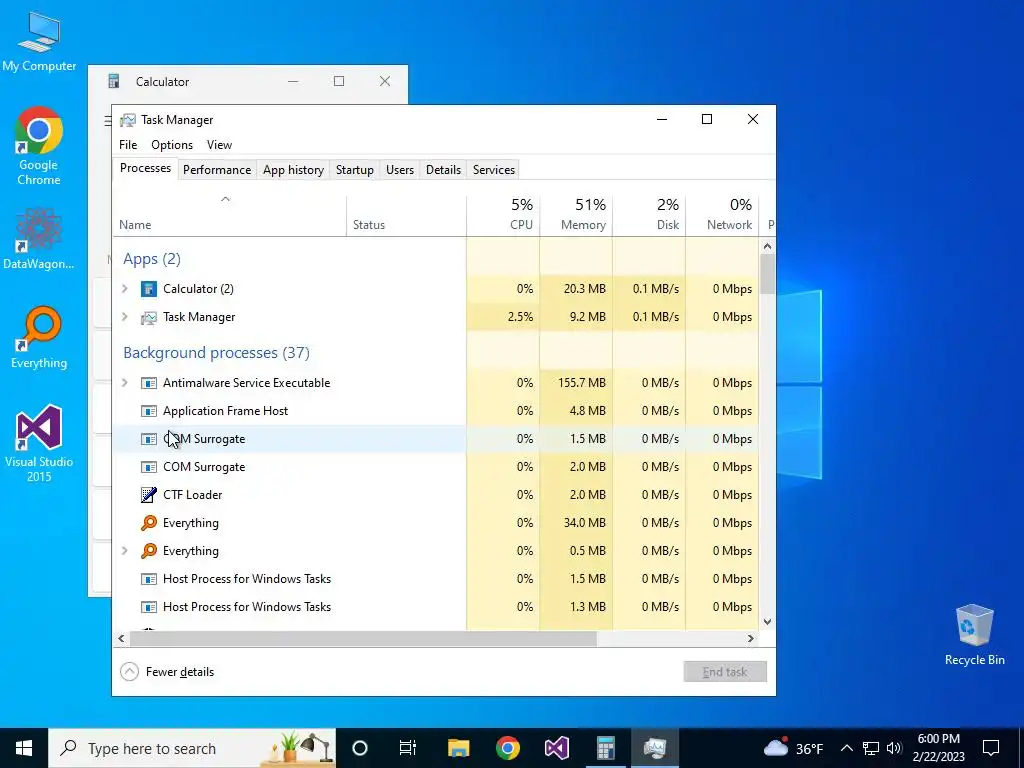
Task: Click the Background processes (37) group heading
Action: coord(216,353)
